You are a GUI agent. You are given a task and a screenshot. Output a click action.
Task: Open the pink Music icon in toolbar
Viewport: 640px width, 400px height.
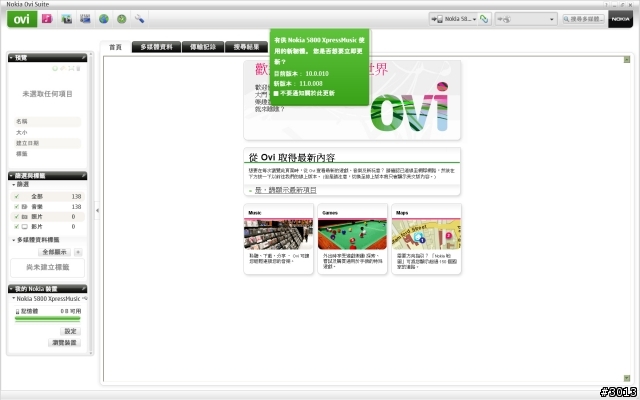[x=47, y=19]
